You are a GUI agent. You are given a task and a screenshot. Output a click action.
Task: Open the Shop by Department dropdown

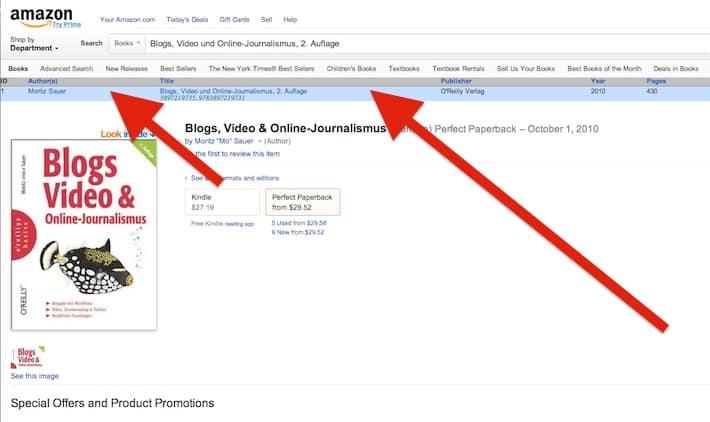34,44
